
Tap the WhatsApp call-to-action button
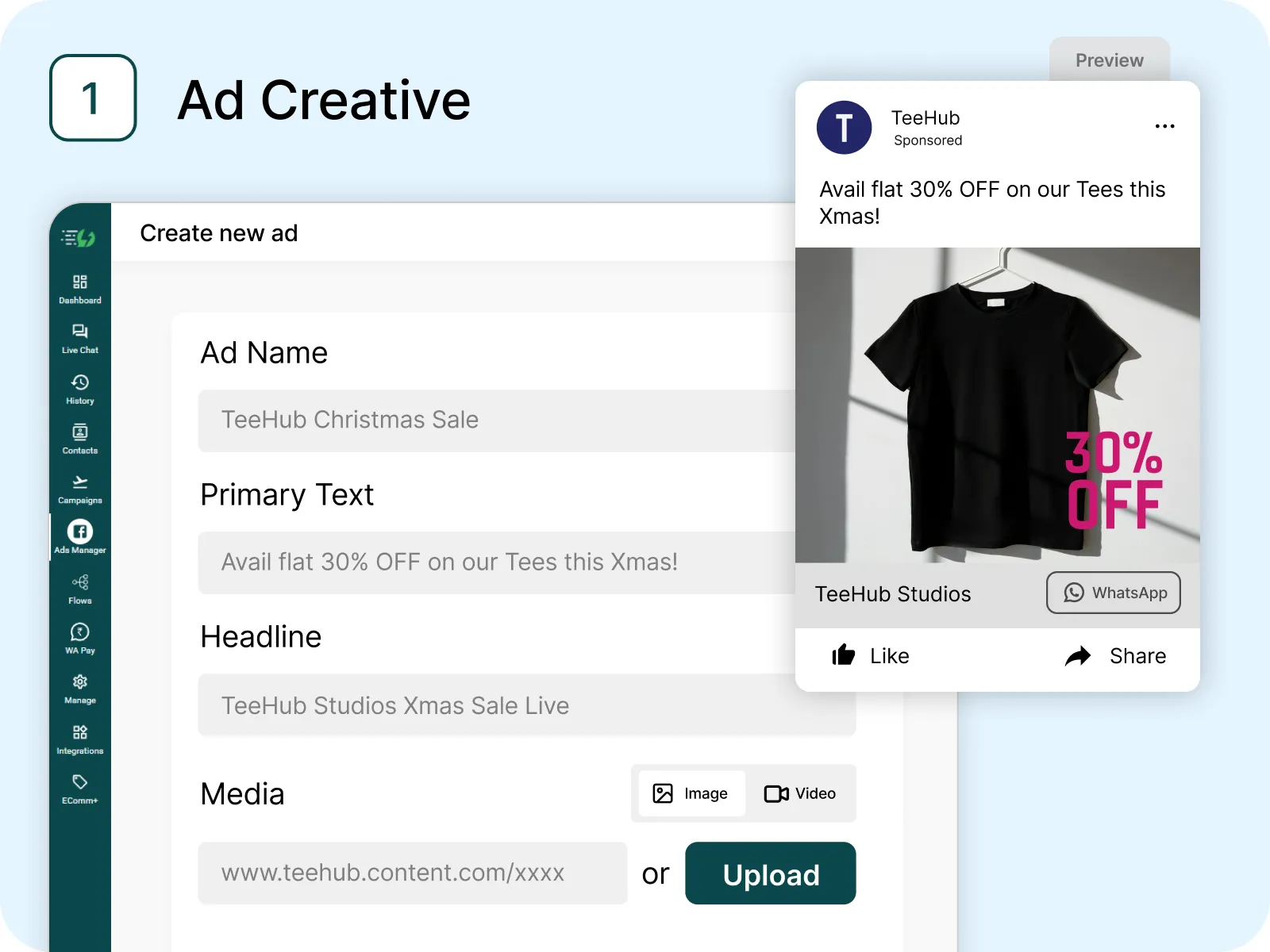[x=1113, y=593]
